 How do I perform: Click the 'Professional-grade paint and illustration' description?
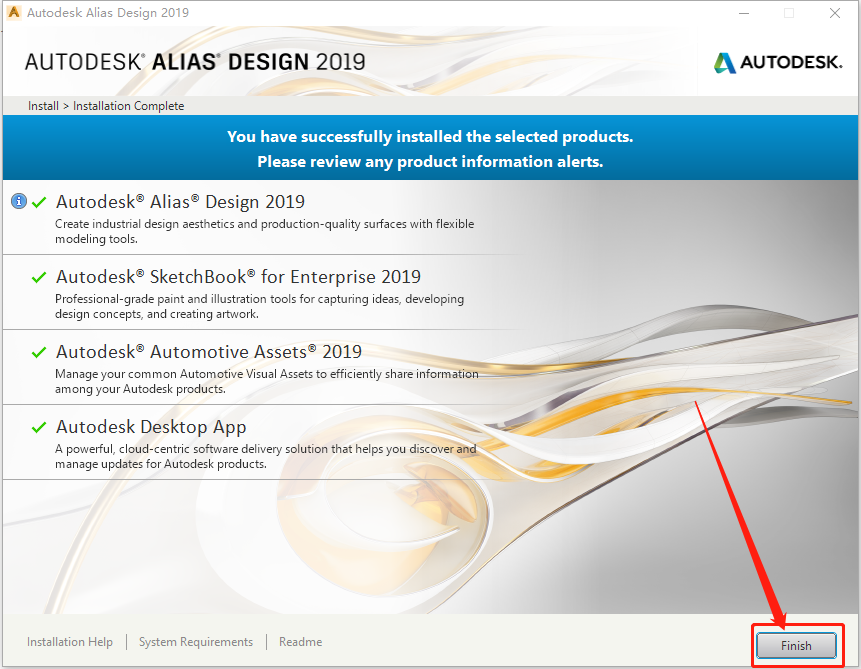click(259, 306)
